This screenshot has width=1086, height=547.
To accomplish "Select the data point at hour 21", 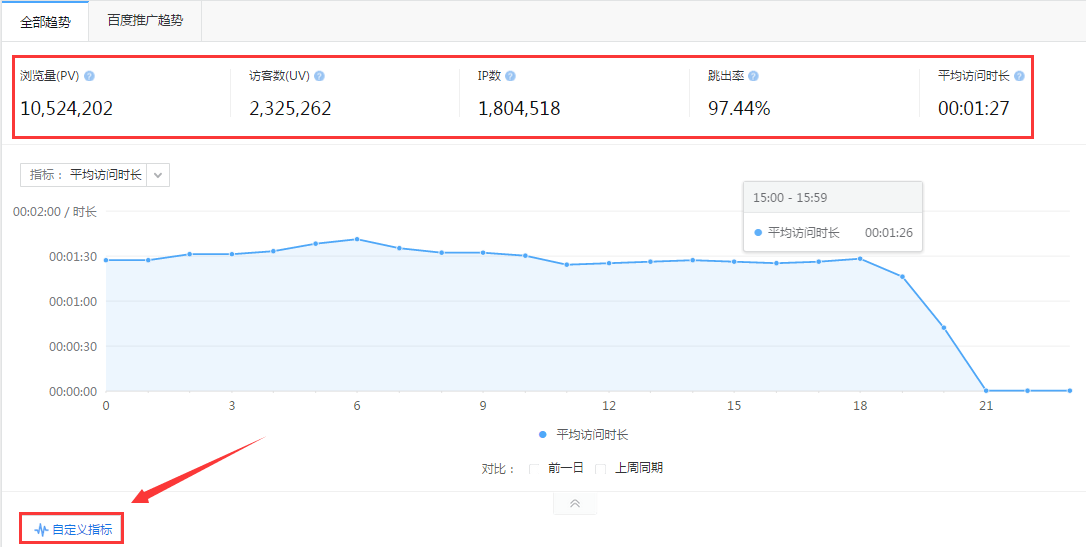I will (x=986, y=390).
